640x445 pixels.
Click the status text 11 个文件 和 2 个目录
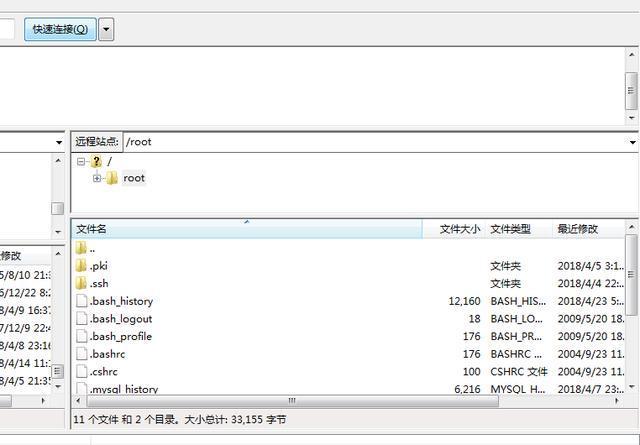click(x=124, y=420)
